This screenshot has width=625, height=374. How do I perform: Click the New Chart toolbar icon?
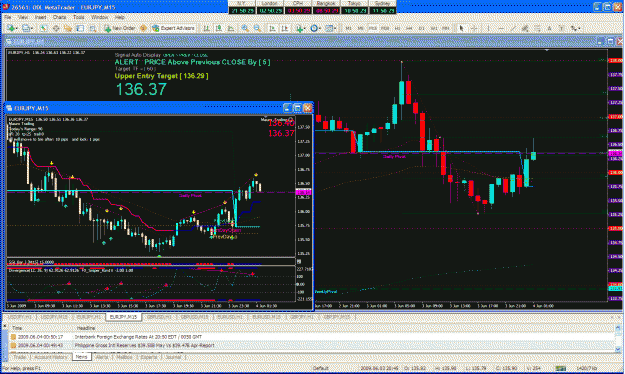click(x=10, y=28)
